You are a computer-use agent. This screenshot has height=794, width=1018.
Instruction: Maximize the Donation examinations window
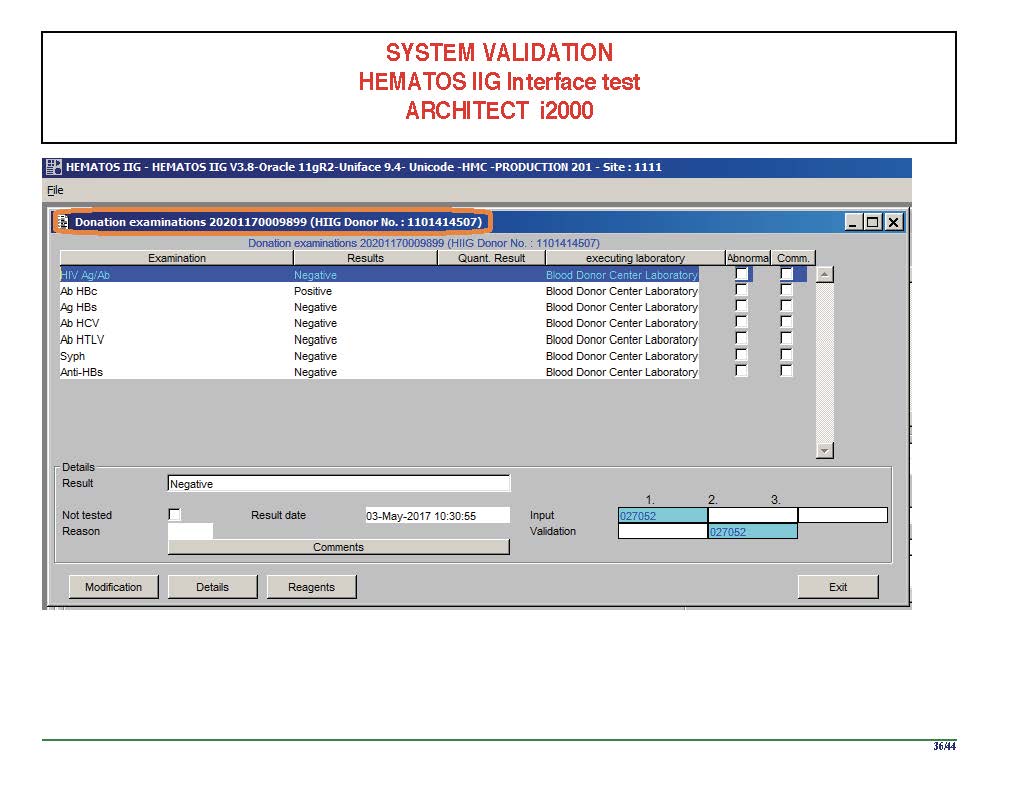(872, 222)
